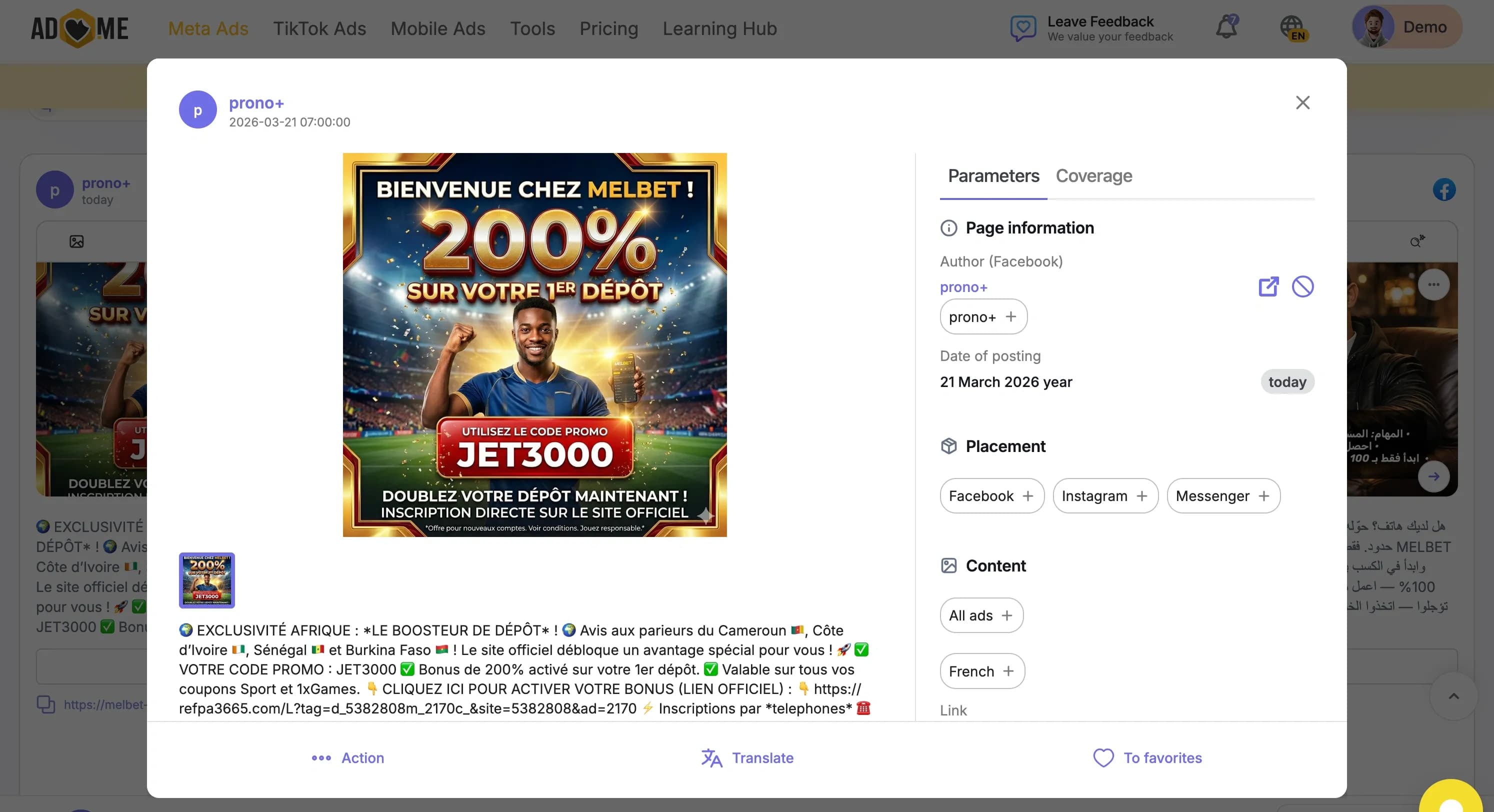
Task: Add Messenger placement filter
Action: tap(1263, 496)
